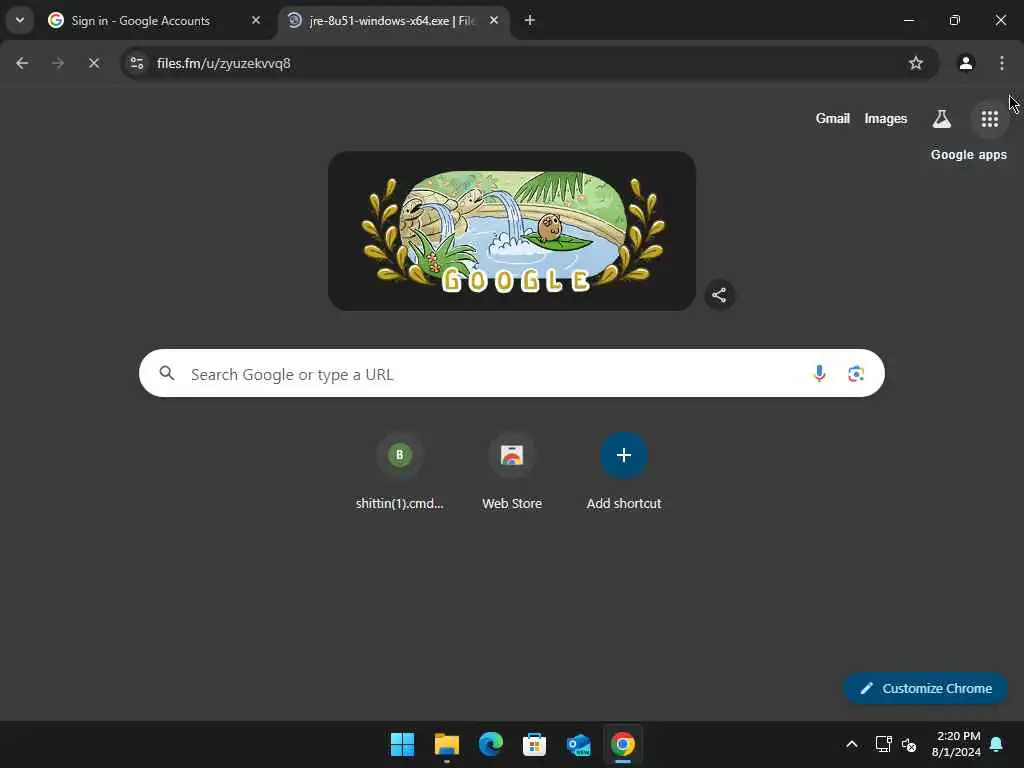This screenshot has width=1024, height=768.
Task: Close the jre-8u51-windows-x64.exe tab
Action: point(494,20)
